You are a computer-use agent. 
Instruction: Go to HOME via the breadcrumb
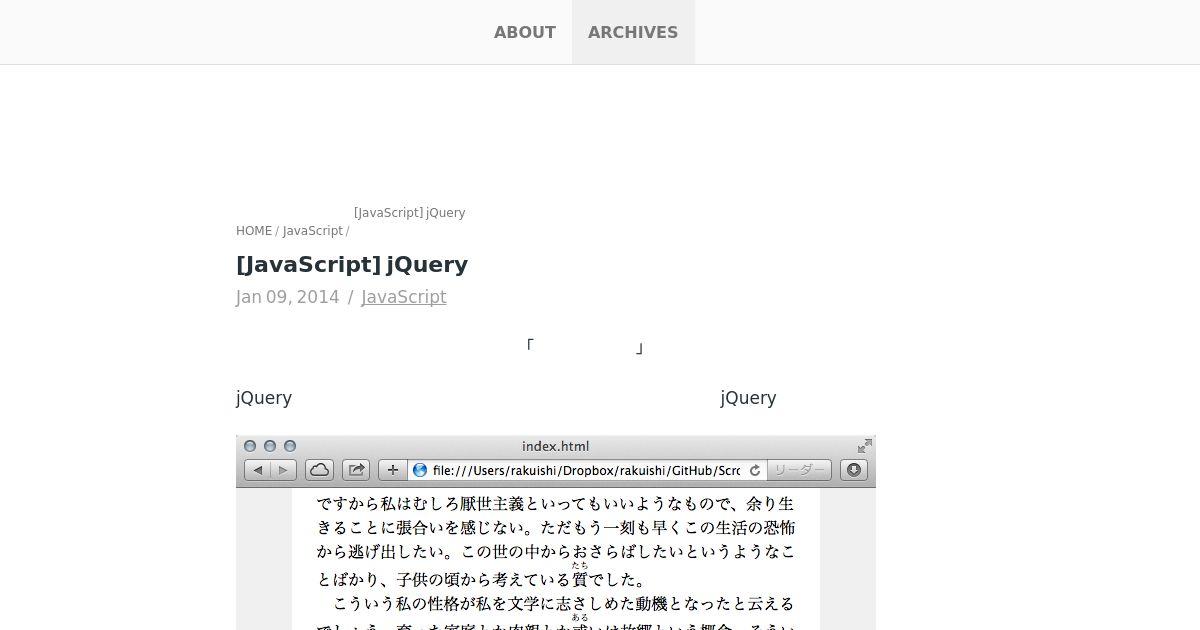[254, 231]
